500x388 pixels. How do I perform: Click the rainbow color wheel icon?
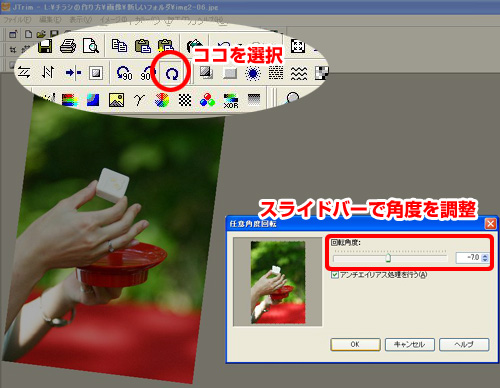tap(162, 100)
